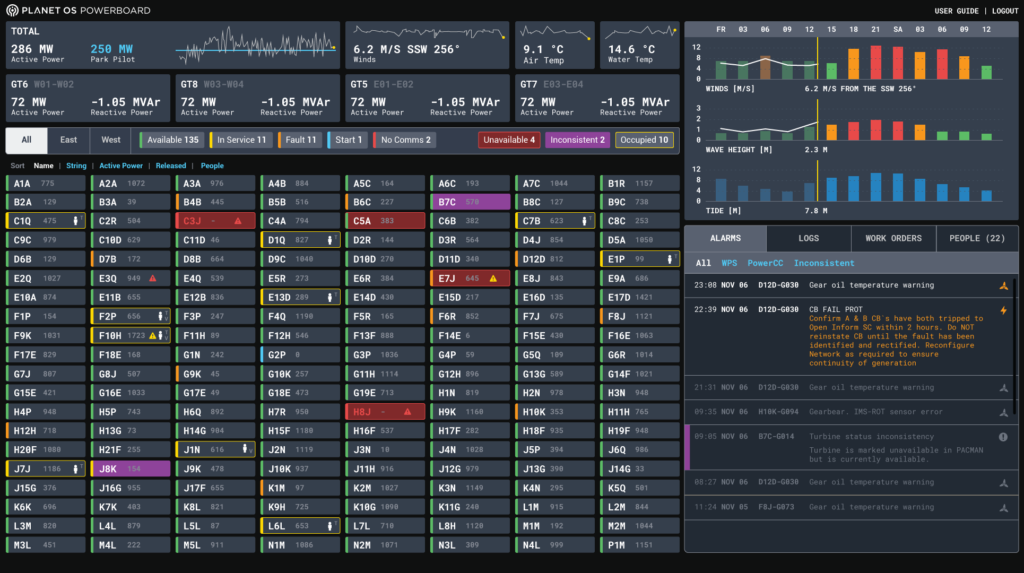Click the warning triangle on turbine C3J
The image size is (1024, 573).
pyautogui.click(x=238, y=221)
